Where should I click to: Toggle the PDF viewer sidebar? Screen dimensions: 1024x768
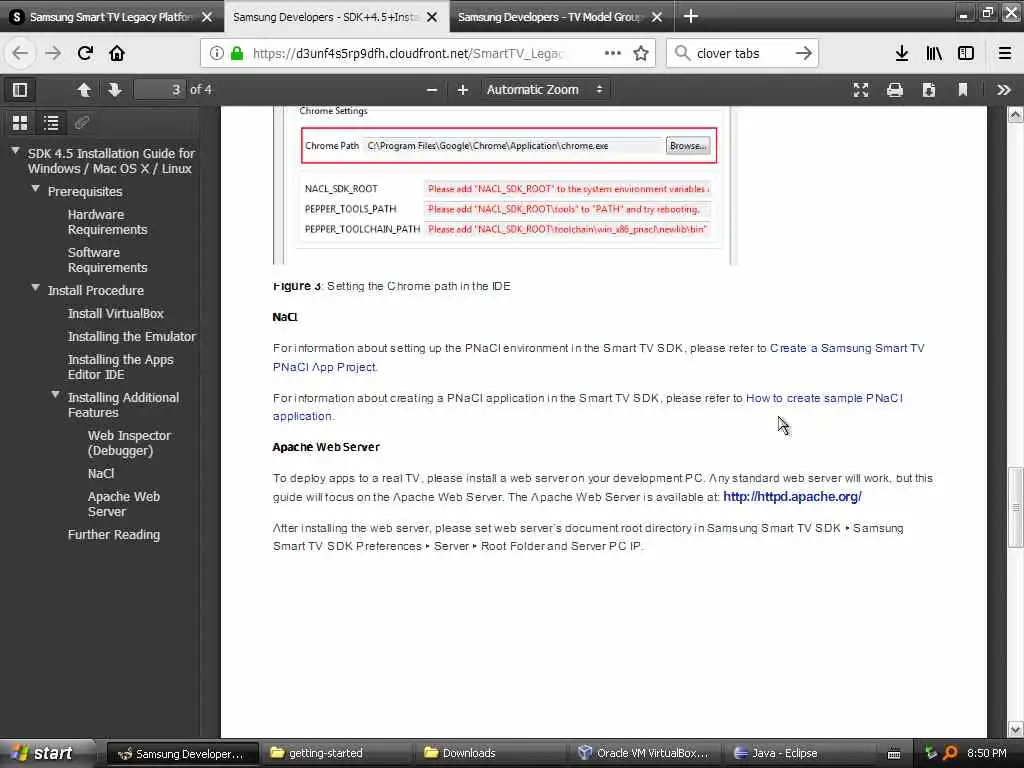20,89
